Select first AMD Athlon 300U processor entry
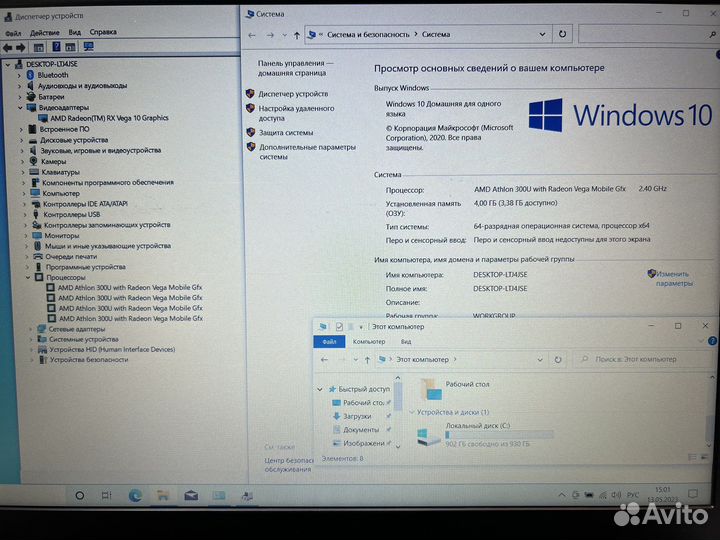The height and width of the screenshot is (540, 720). (x=130, y=287)
